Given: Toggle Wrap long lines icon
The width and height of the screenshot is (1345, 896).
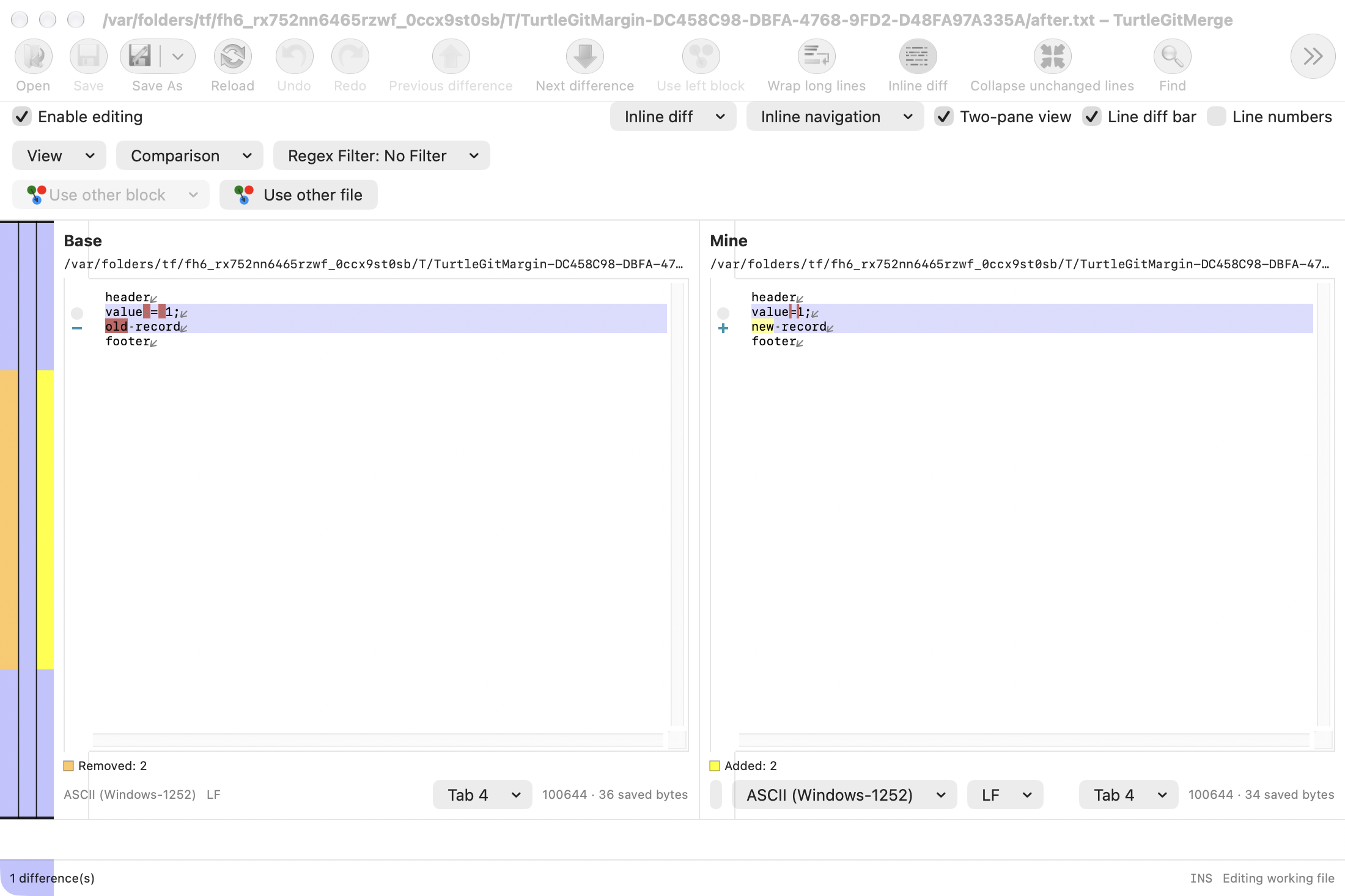Looking at the screenshot, I should coord(817,56).
